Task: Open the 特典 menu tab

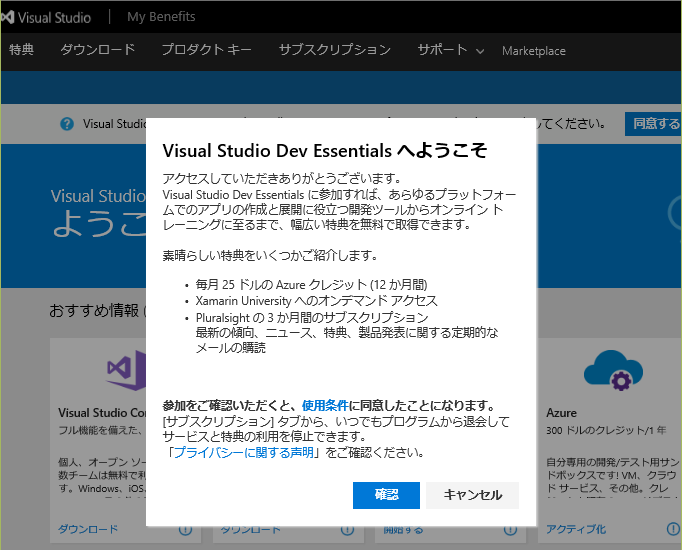Action: coord(21,50)
